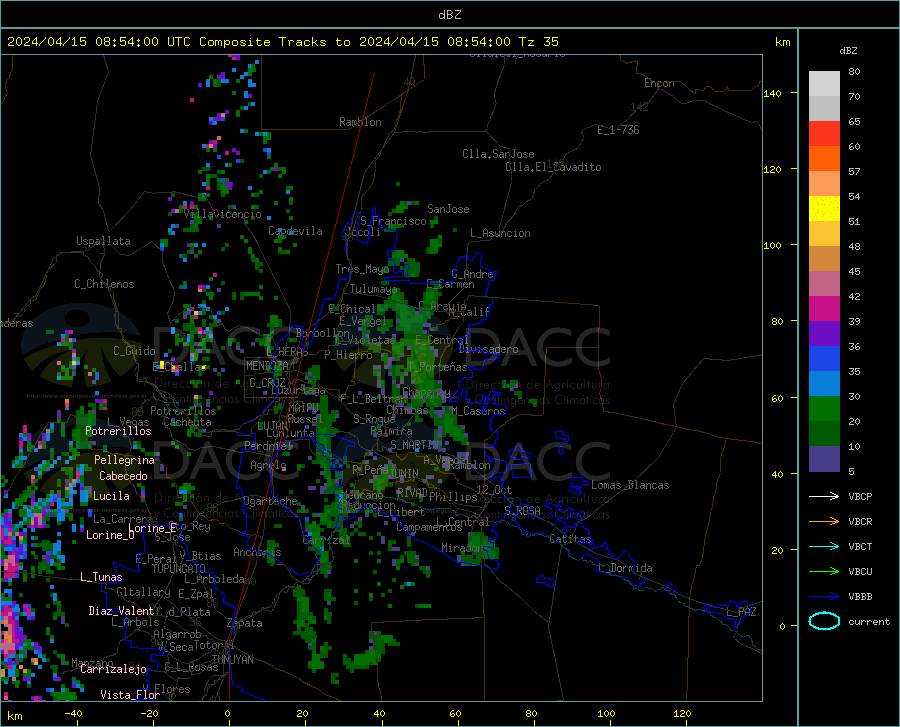The height and width of the screenshot is (727, 900).
Task: Click the 'Encon' map label
Action: click(x=659, y=83)
